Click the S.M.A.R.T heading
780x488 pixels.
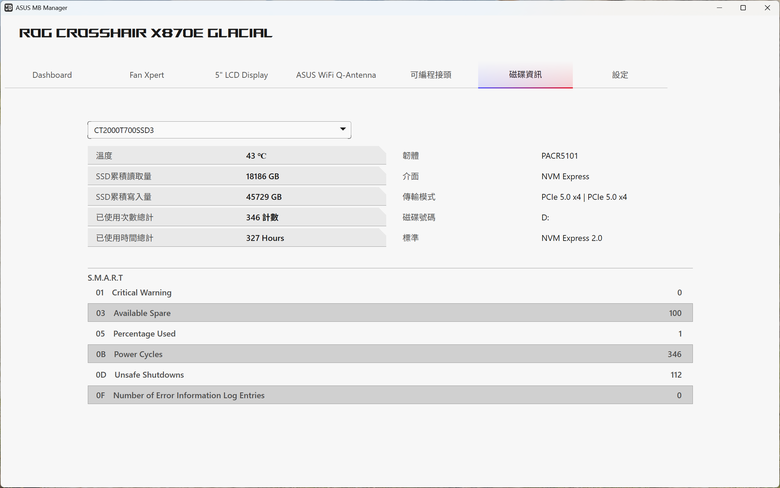[105, 278]
